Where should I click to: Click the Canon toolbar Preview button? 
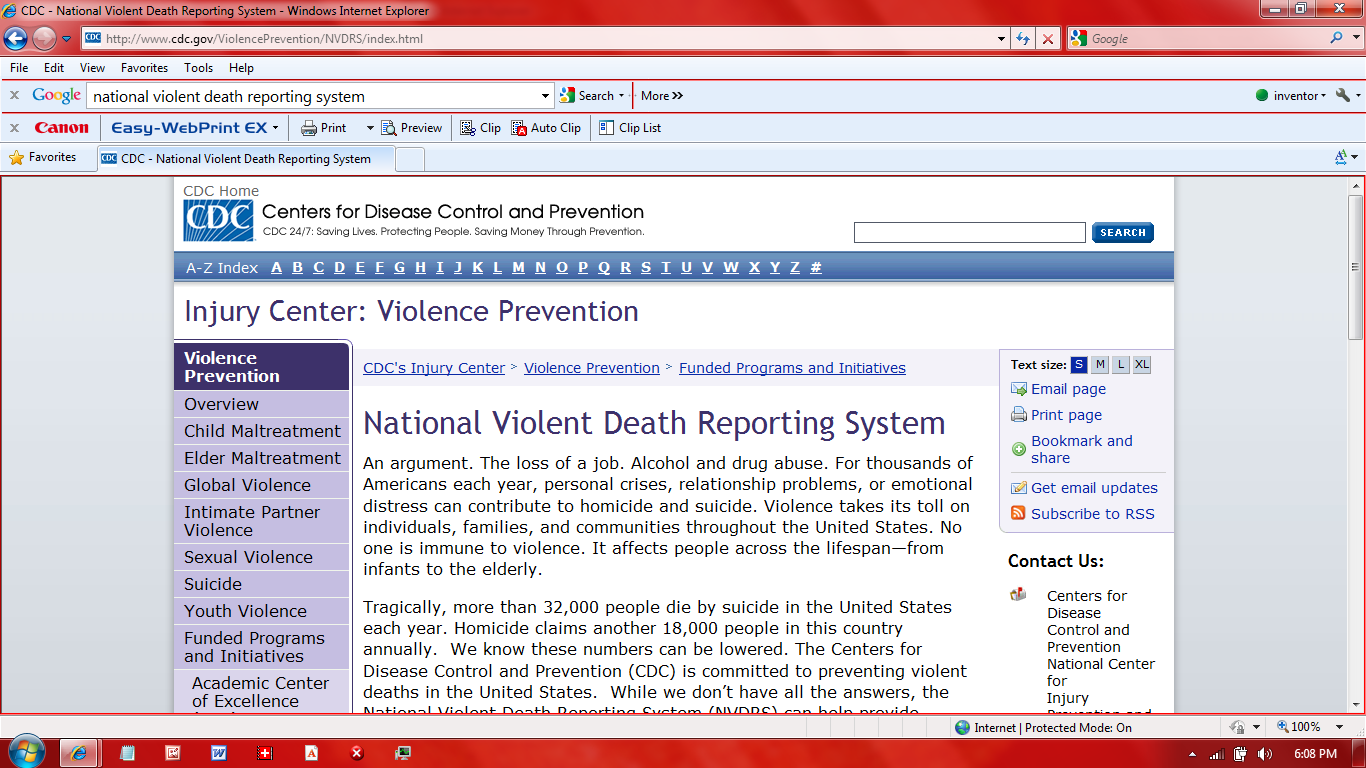pyautogui.click(x=412, y=128)
